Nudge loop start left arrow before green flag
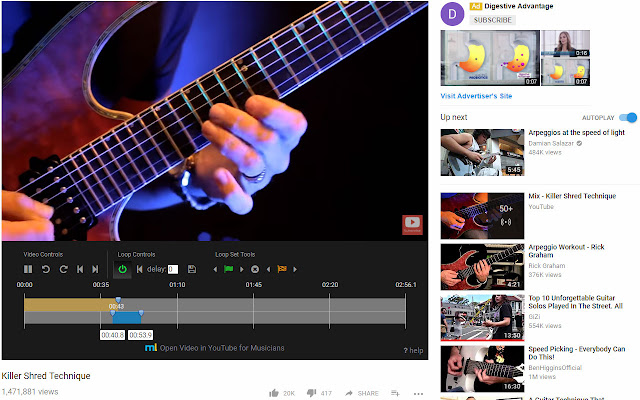Viewport: 640px width, 400px height. [x=215, y=269]
